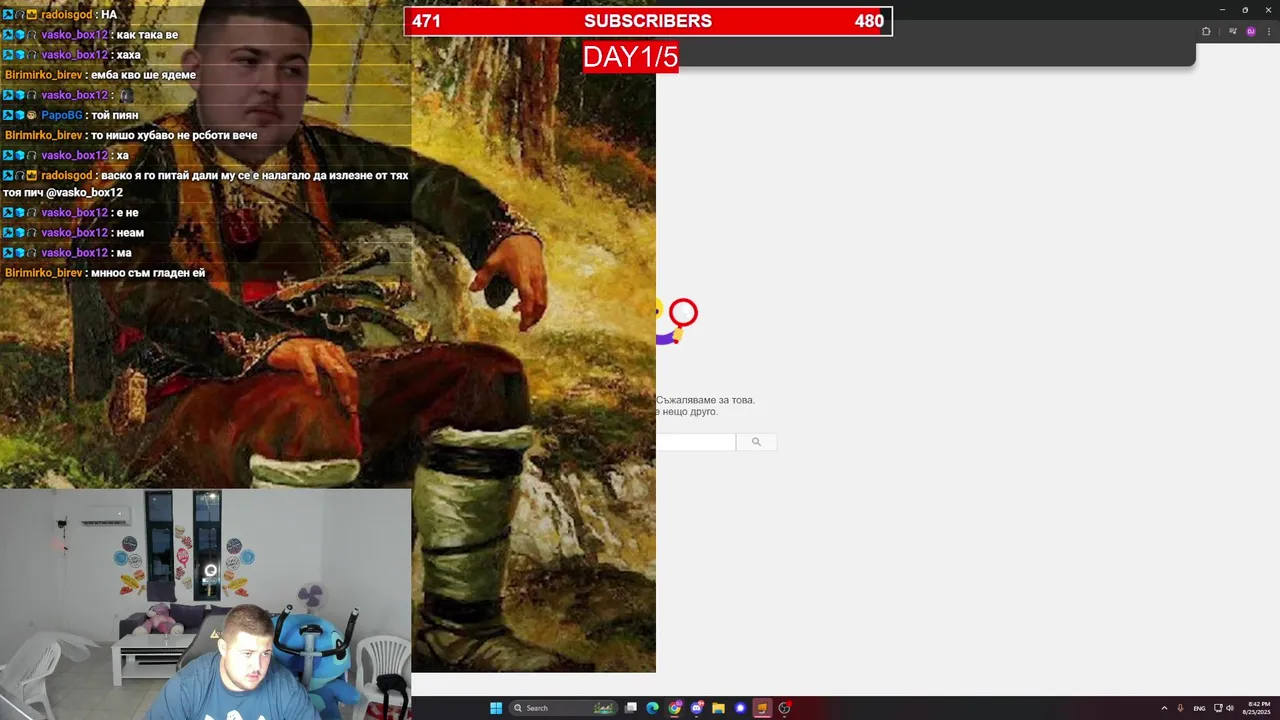Image resolution: width=1280 pixels, height=720 pixels.
Task: Click chat message 'емба кво ше ядеме'
Action: tap(143, 75)
